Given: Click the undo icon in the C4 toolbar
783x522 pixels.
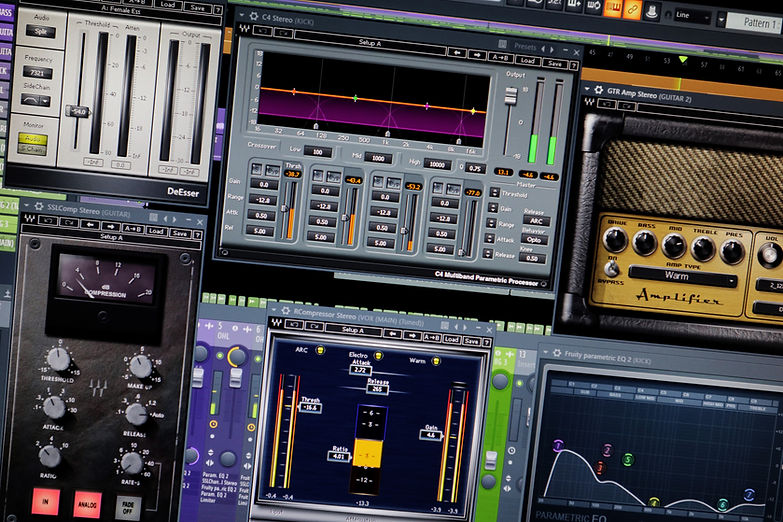Looking at the screenshot, I should [263, 31].
